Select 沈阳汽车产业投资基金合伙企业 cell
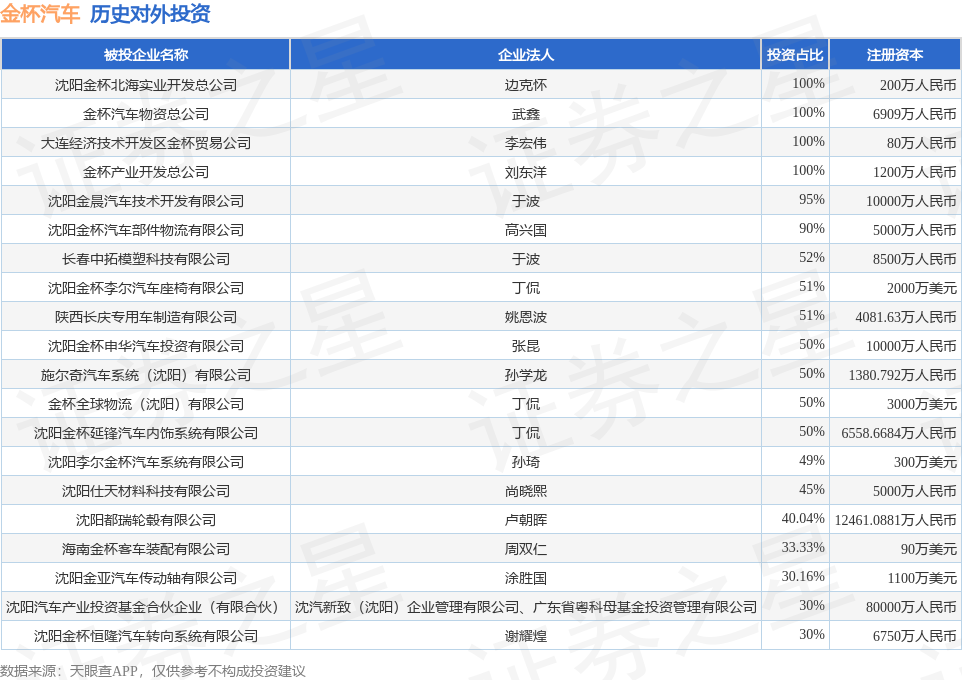Viewport: 962px width, 680px height. [145, 607]
